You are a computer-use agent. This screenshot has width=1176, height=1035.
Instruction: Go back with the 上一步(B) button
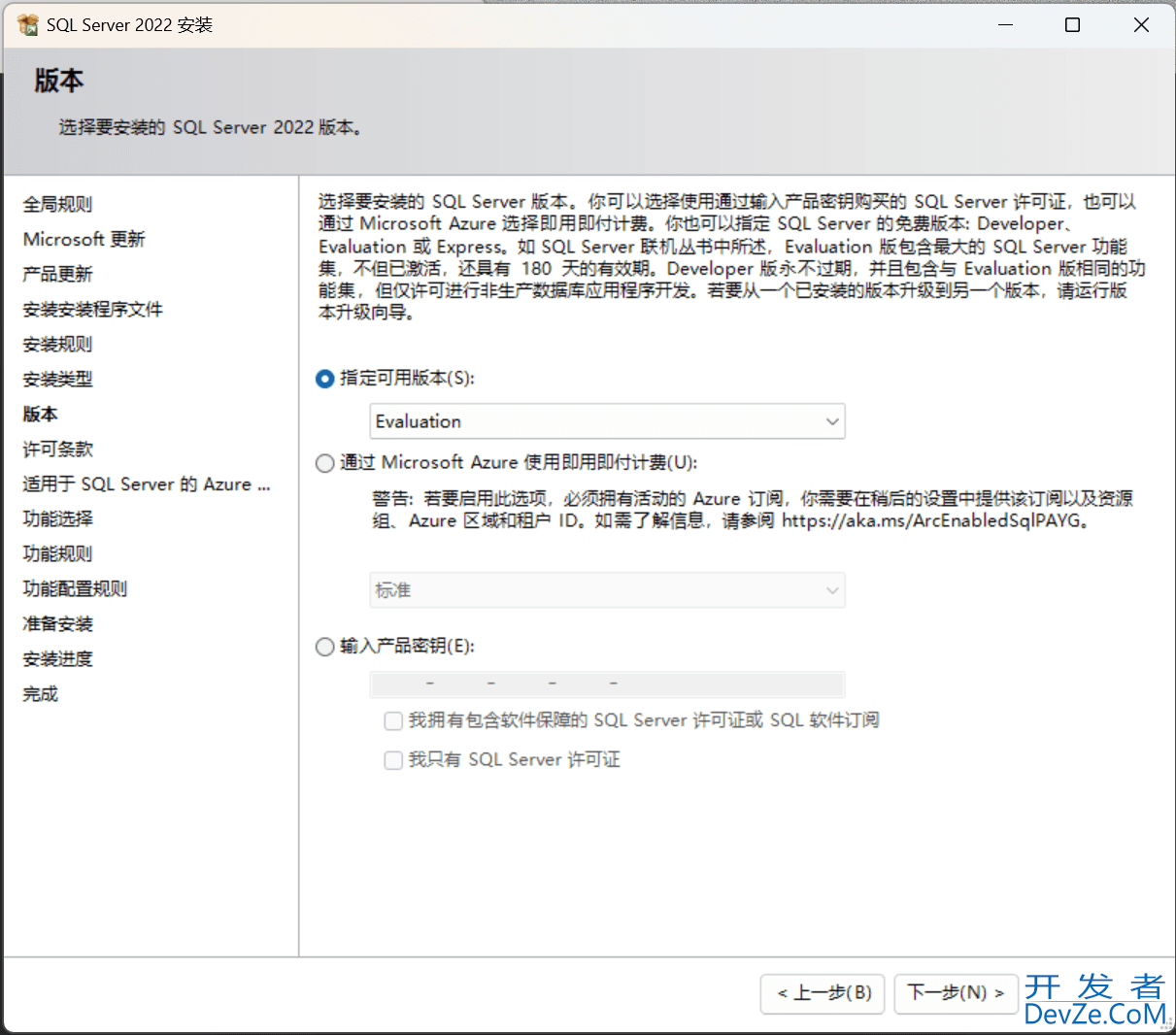pyautogui.click(x=823, y=993)
